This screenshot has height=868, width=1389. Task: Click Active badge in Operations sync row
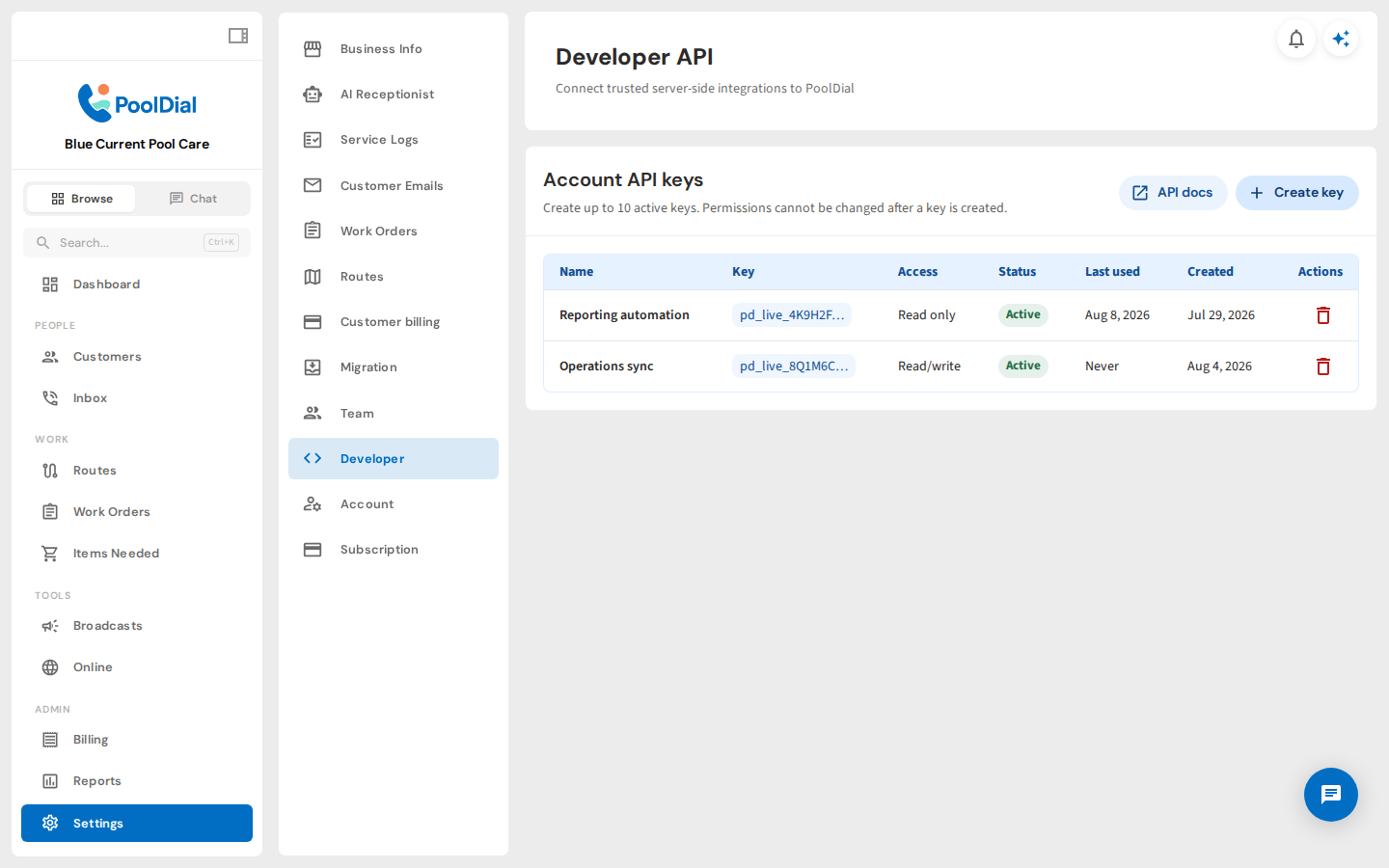tap(1023, 366)
